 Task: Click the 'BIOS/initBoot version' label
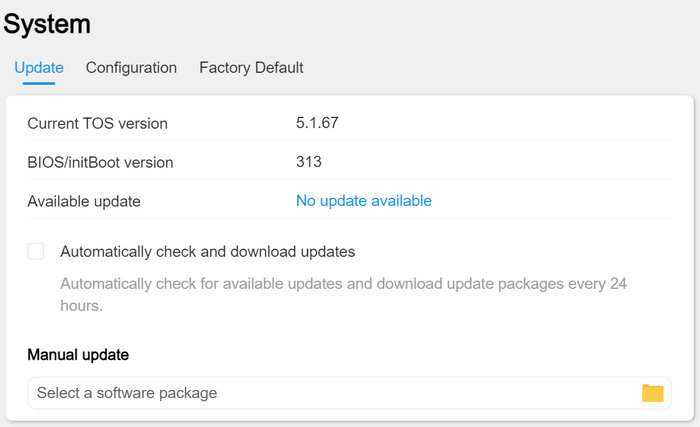(100, 162)
